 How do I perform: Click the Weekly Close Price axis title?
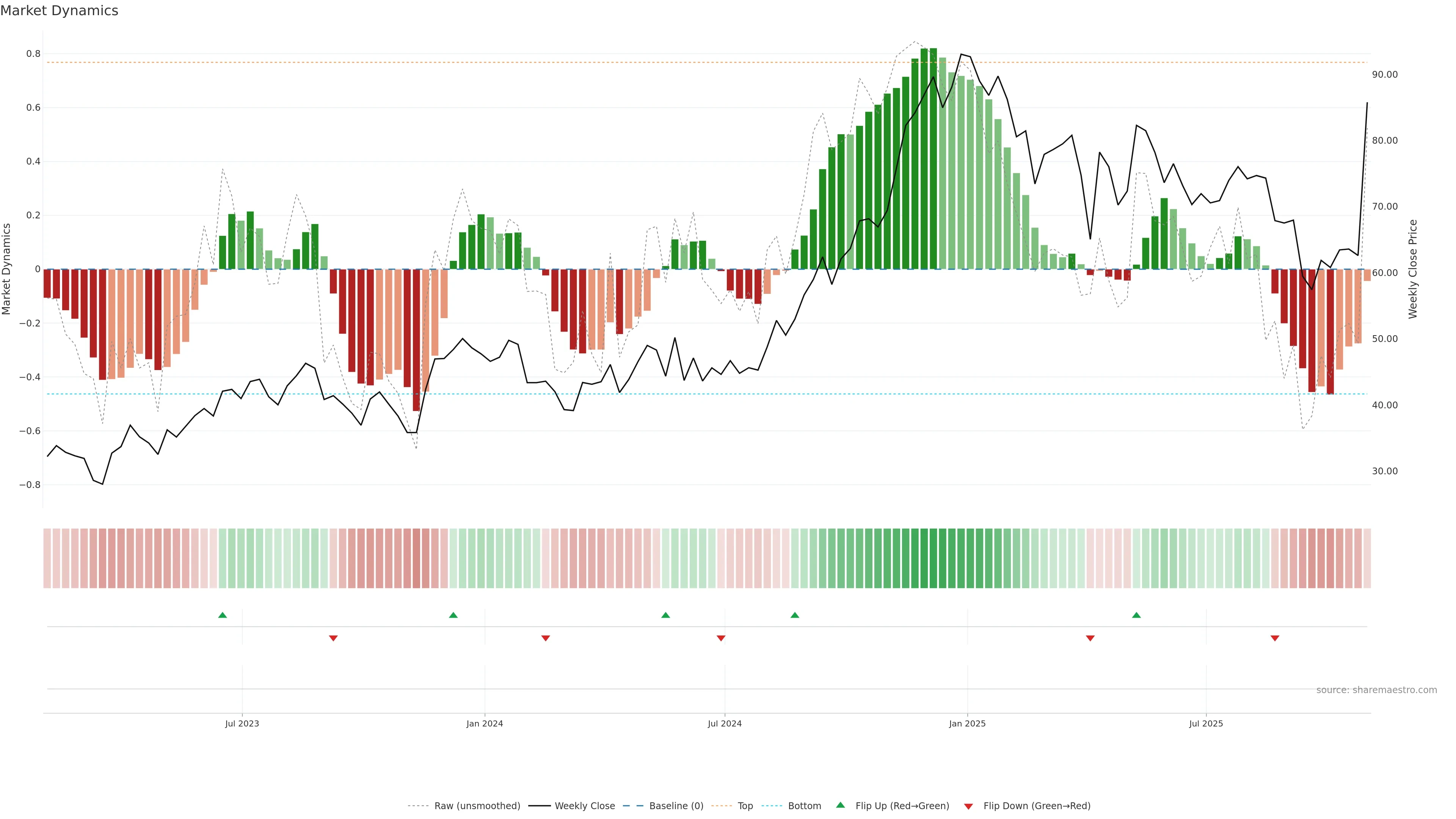1412,269
